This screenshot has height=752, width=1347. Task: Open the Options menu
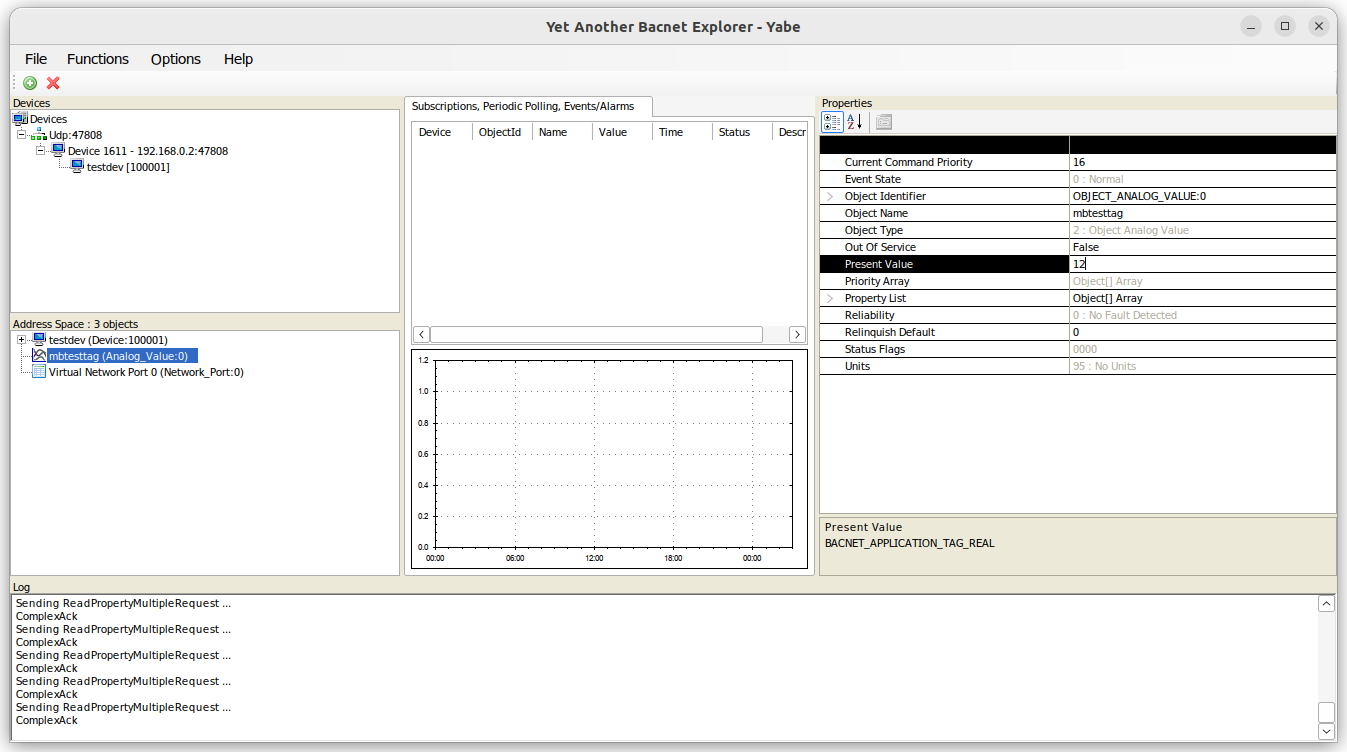[176, 59]
